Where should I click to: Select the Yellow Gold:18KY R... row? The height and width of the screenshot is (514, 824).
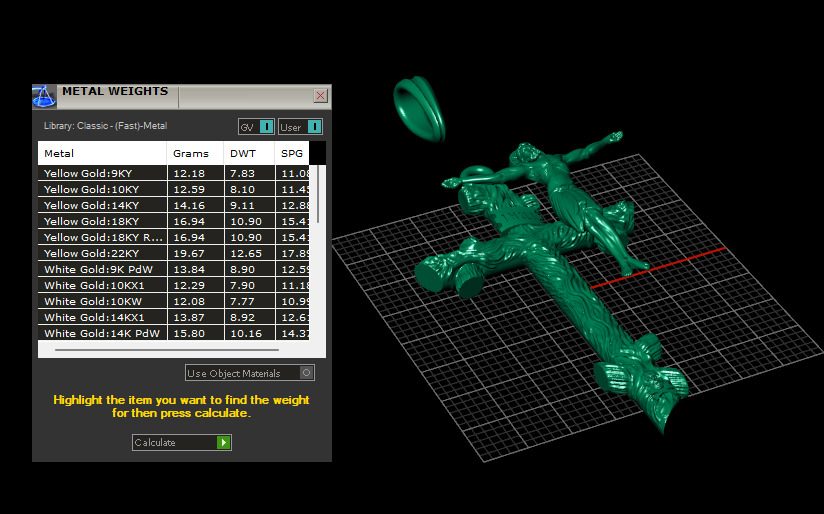pos(173,237)
